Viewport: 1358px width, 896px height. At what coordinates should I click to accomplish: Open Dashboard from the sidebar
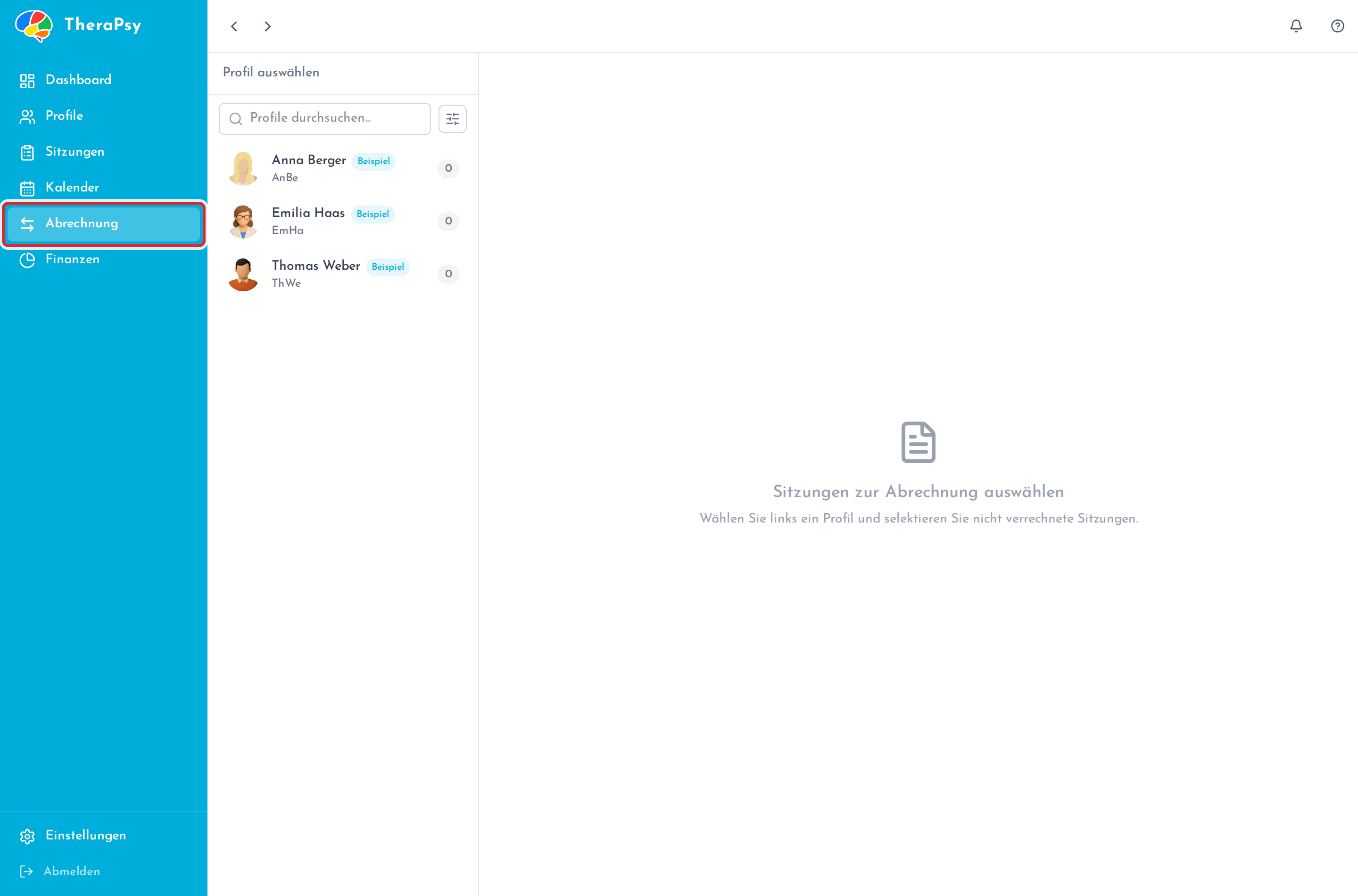tap(103, 80)
